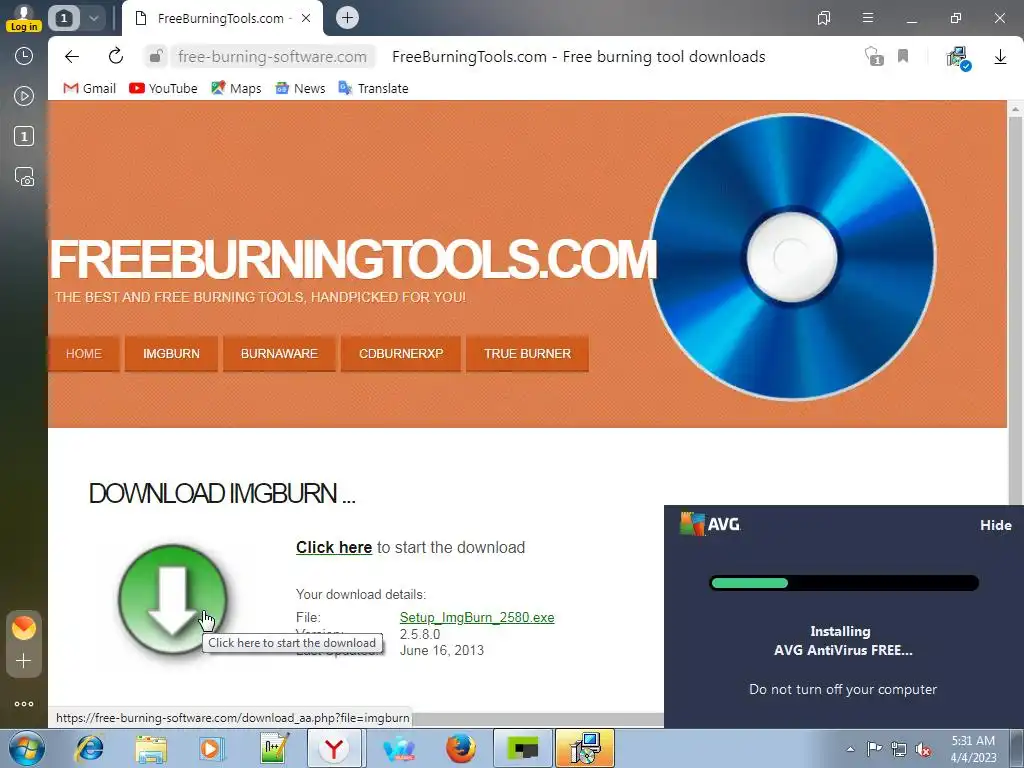Image resolution: width=1024 pixels, height=768 pixels.
Task: Open the bookmarks collections icon in title bar
Action: 824,18
